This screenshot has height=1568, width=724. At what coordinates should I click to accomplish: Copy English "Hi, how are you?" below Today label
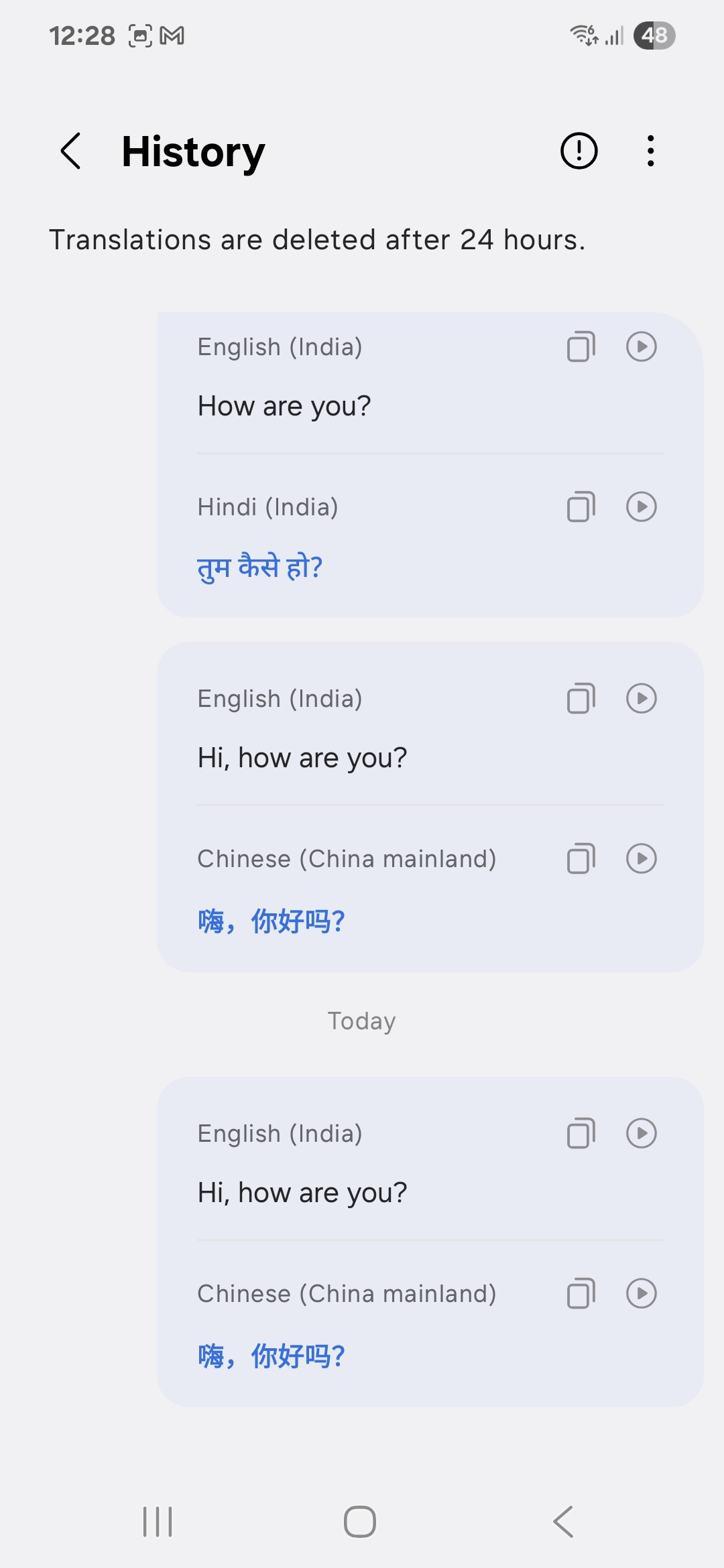[x=581, y=1134]
